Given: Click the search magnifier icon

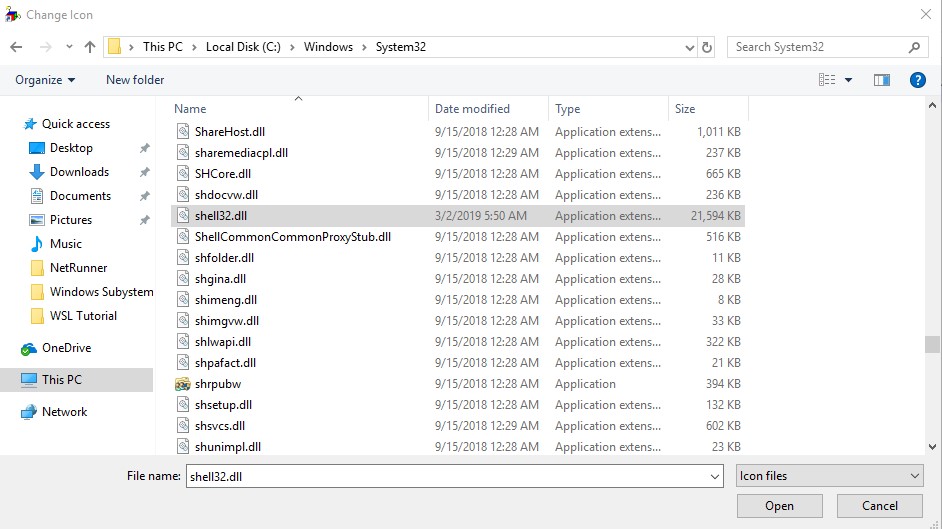Looking at the screenshot, I should [x=914, y=47].
